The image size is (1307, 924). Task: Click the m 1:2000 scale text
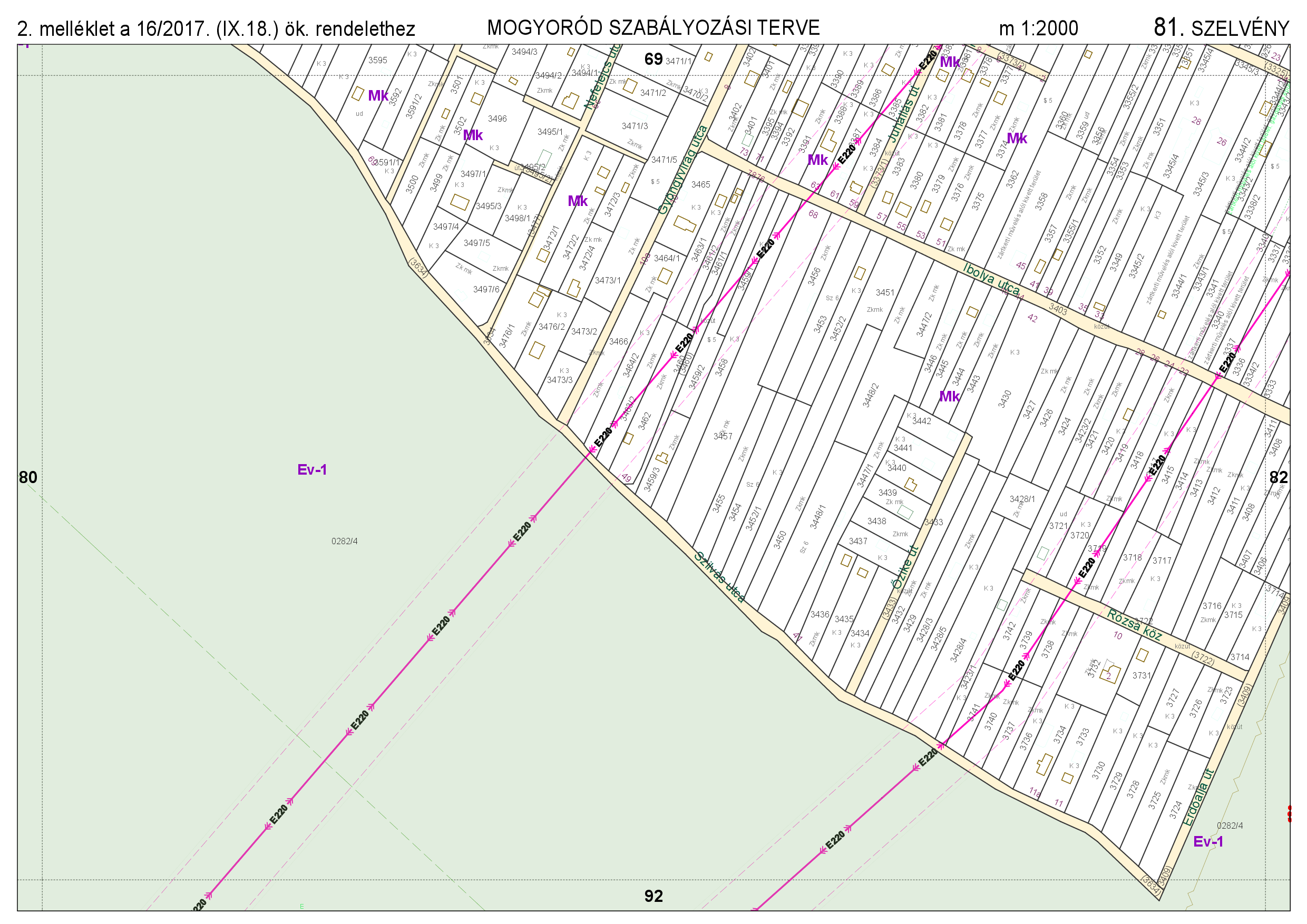1038,28
